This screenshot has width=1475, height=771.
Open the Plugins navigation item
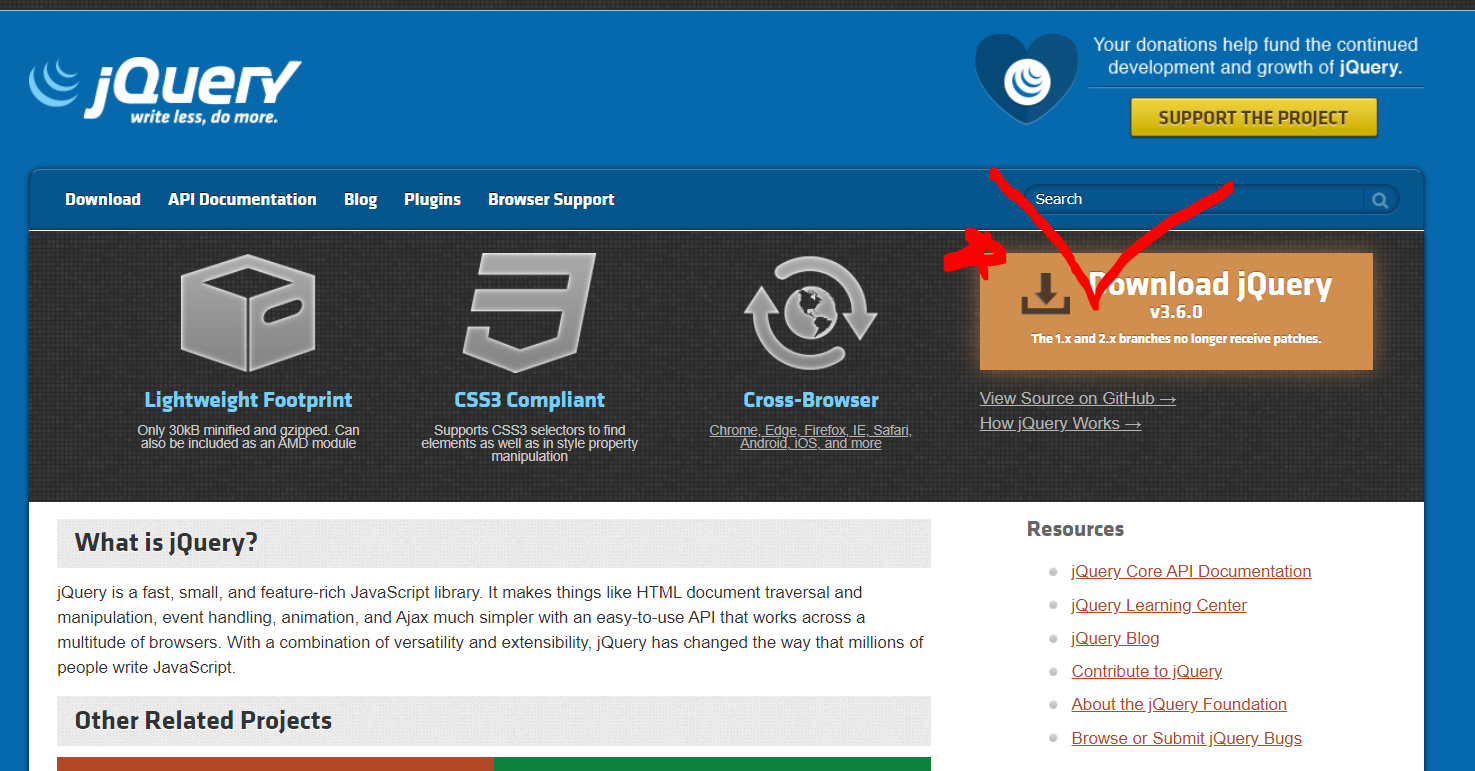pyautogui.click(x=432, y=200)
